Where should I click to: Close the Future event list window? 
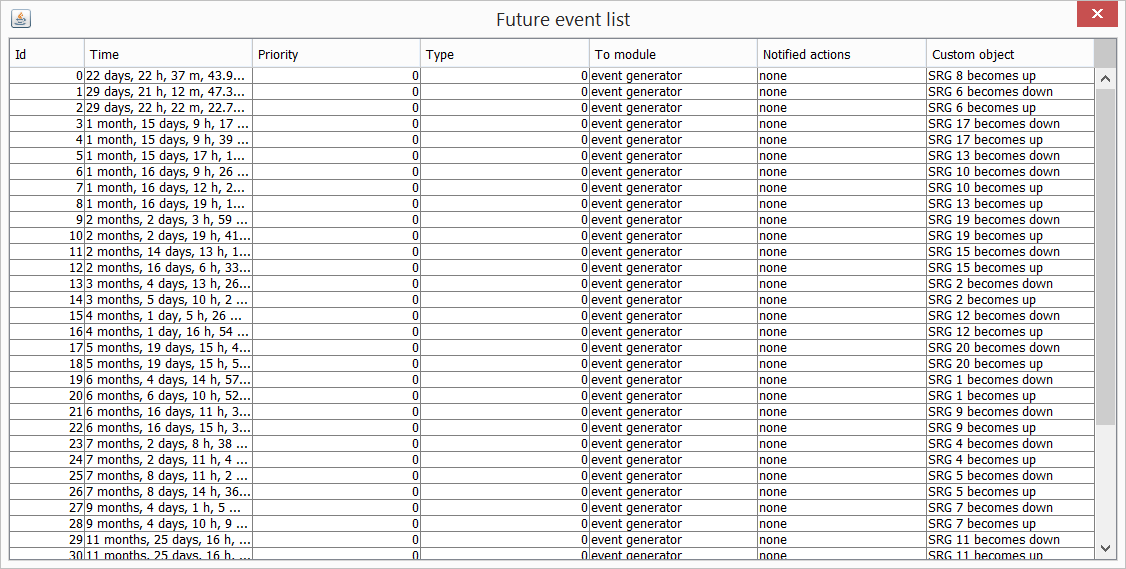point(1097,14)
